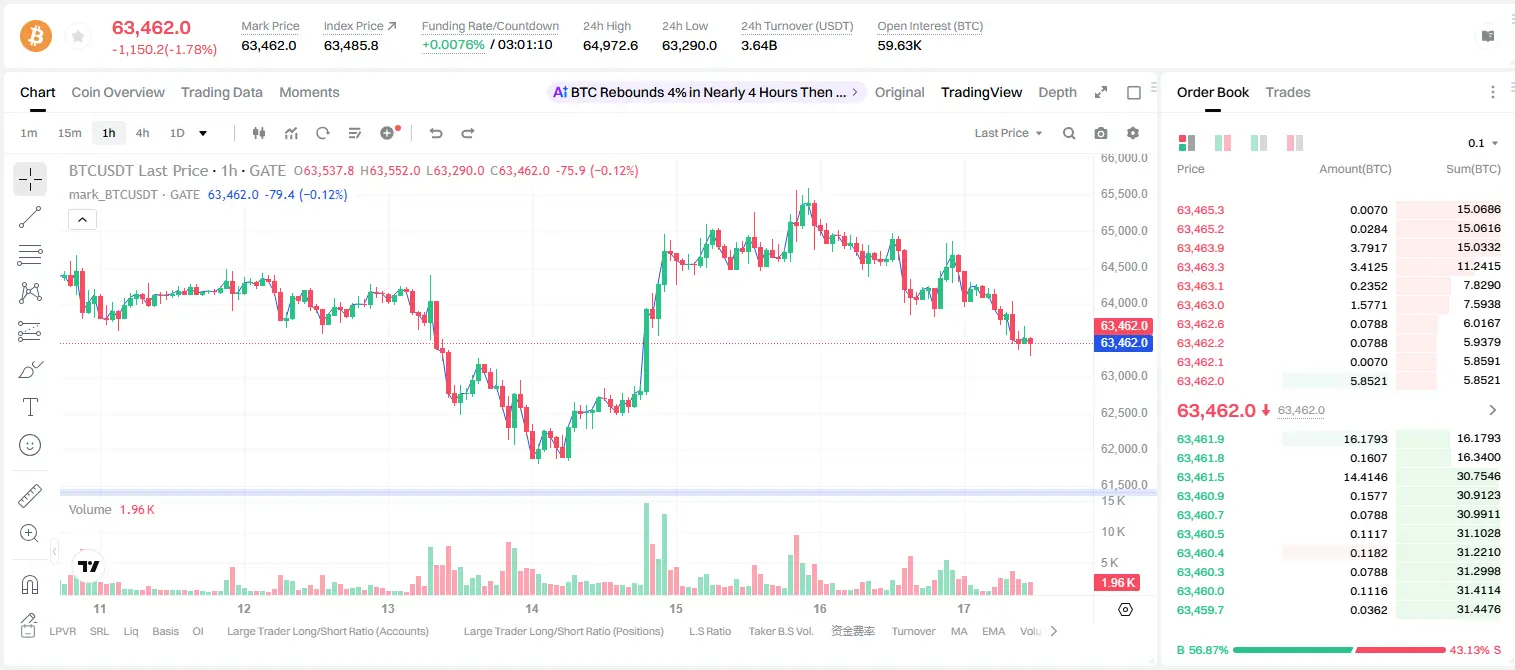Open the Coin Overview tab
The width and height of the screenshot is (1515, 670).
pos(118,92)
